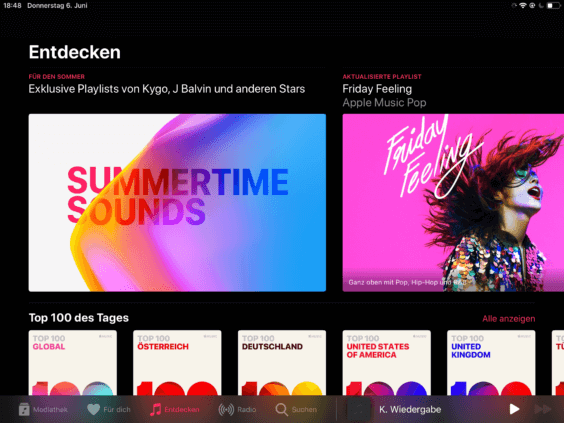This screenshot has height=423, width=564.
Task: Tap the battery indicator in status bar
Action: pos(553,5)
